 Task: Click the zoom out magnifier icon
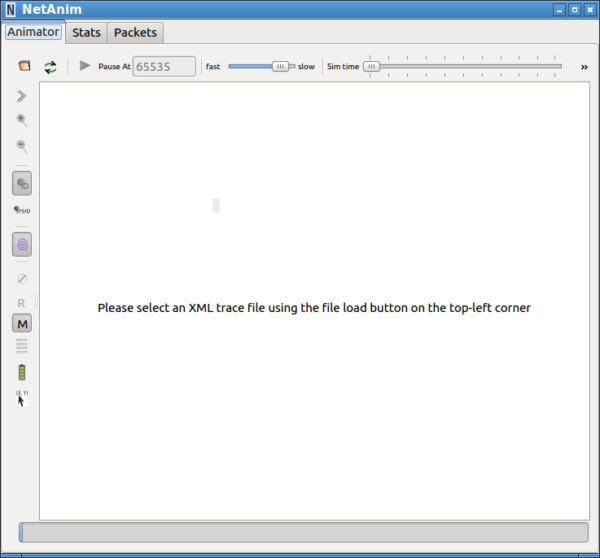point(22,147)
